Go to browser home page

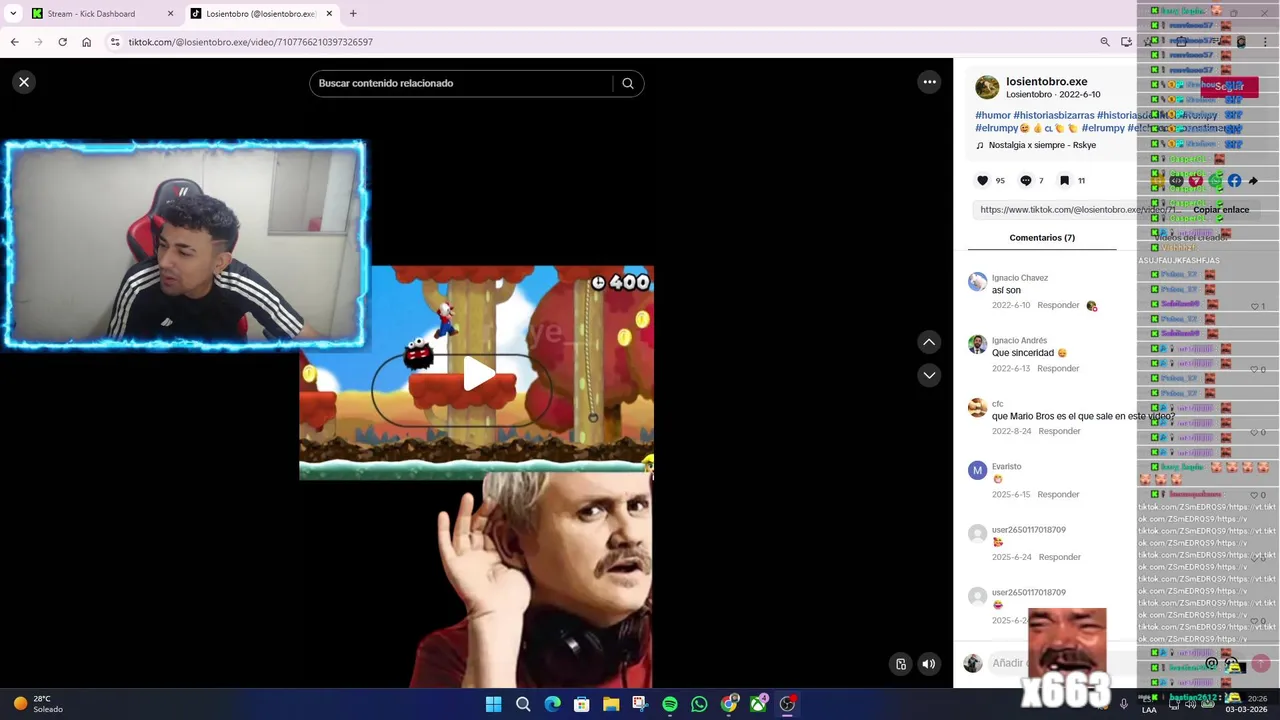pos(86,42)
